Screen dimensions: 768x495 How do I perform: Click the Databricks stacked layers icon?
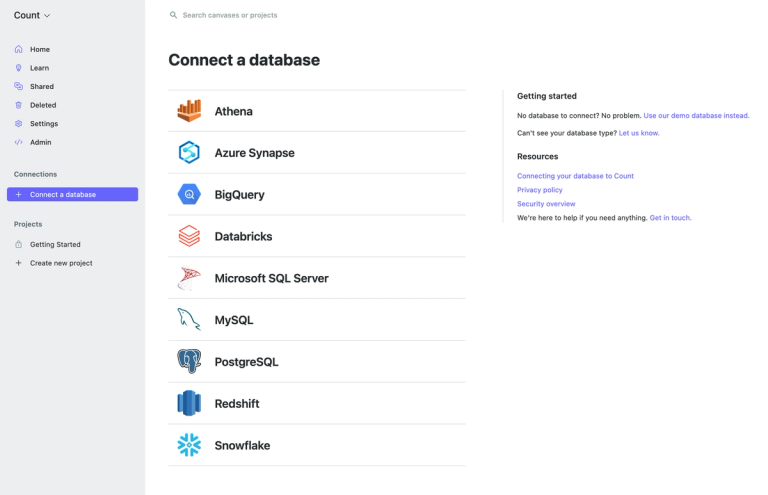189,236
